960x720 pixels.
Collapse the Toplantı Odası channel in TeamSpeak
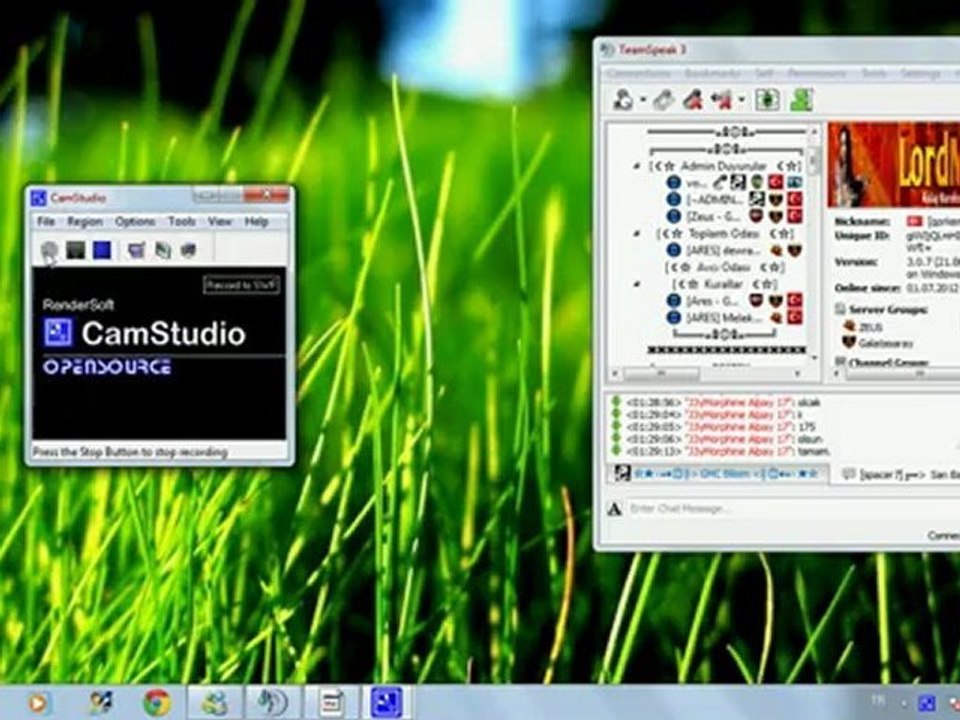(637, 233)
